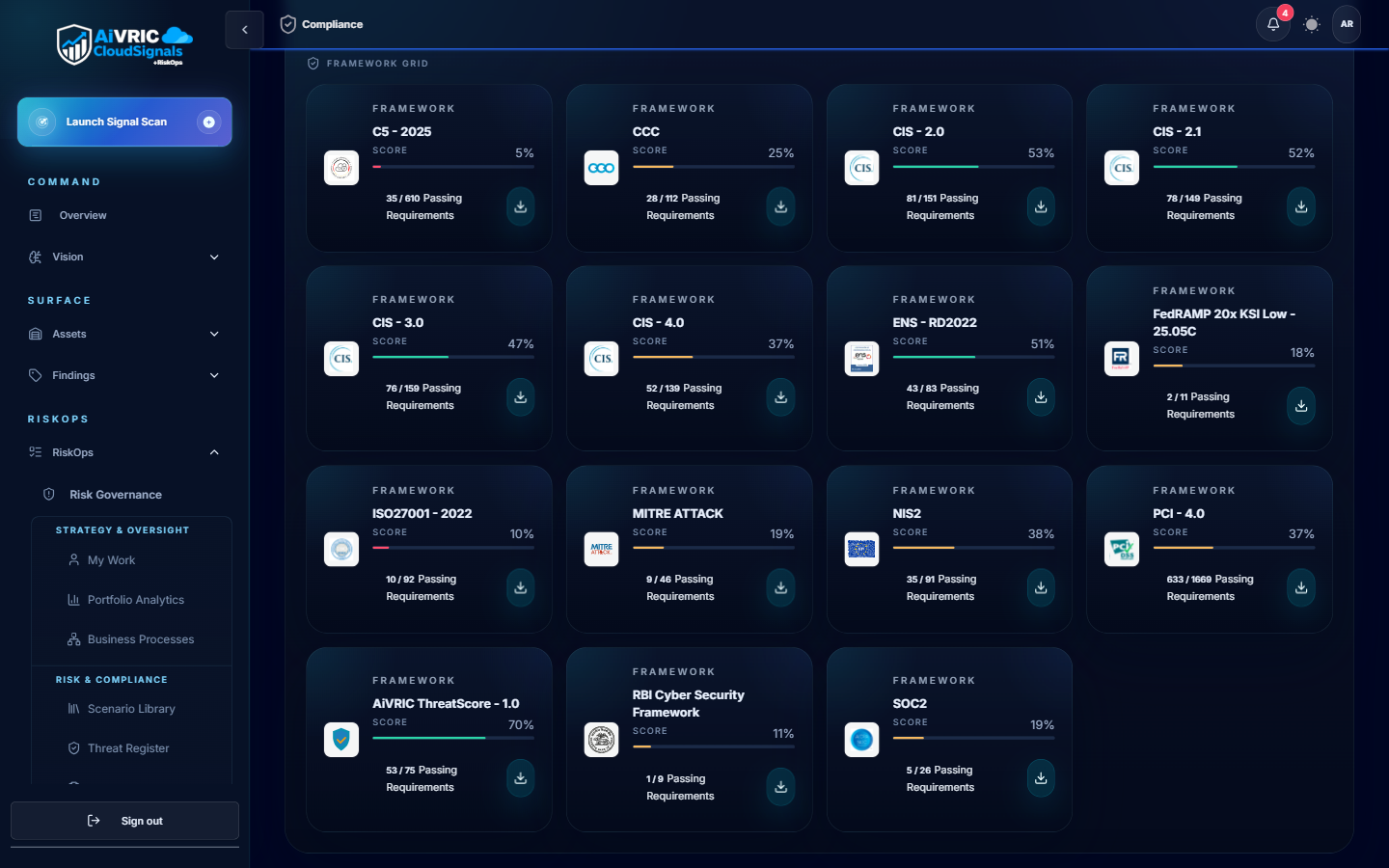The image size is (1389, 868).
Task: Open the RBI Cyber Security Framework card title
Action: tap(688, 703)
